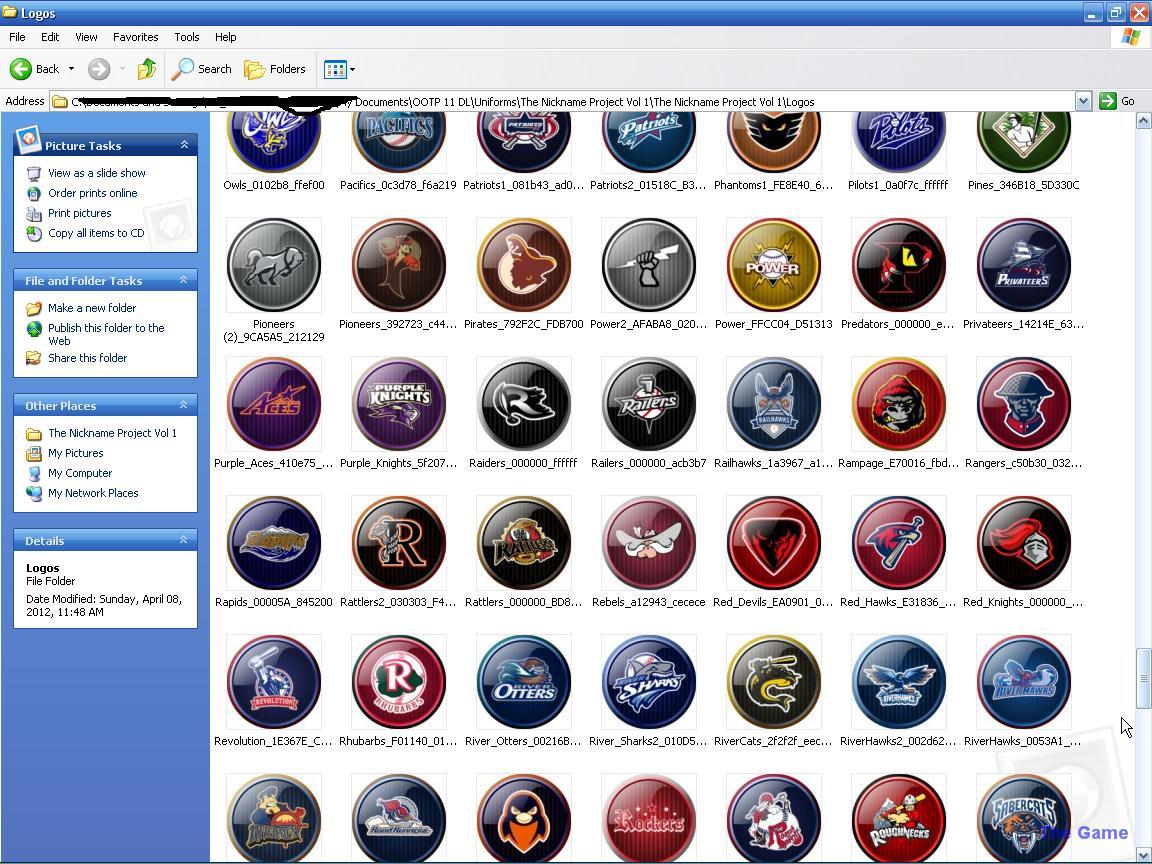Image resolution: width=1152 pixels, height=864 pixels.
Task: Collapse the Picture Tasks panel
Action: click(x=184, y=145)
